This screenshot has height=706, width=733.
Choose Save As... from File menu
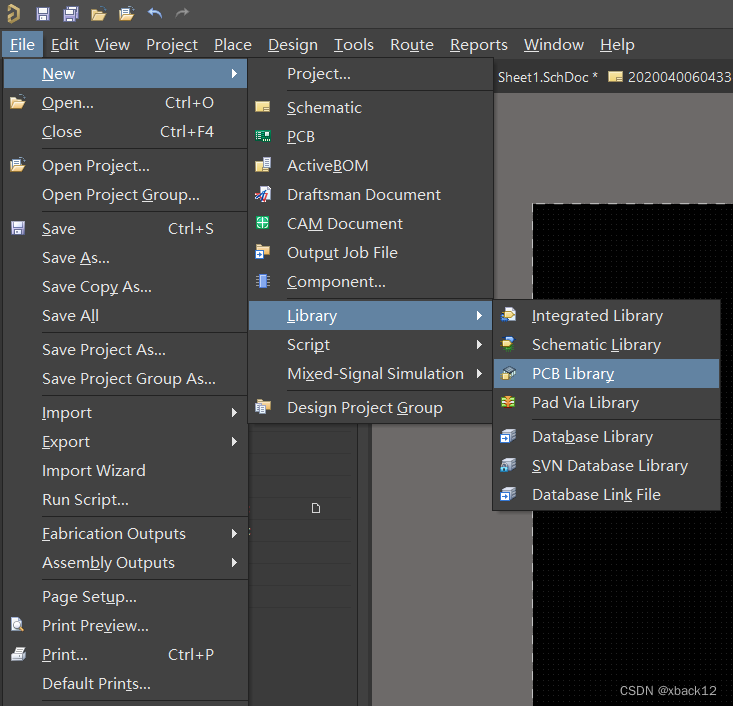tap(125, 258)
